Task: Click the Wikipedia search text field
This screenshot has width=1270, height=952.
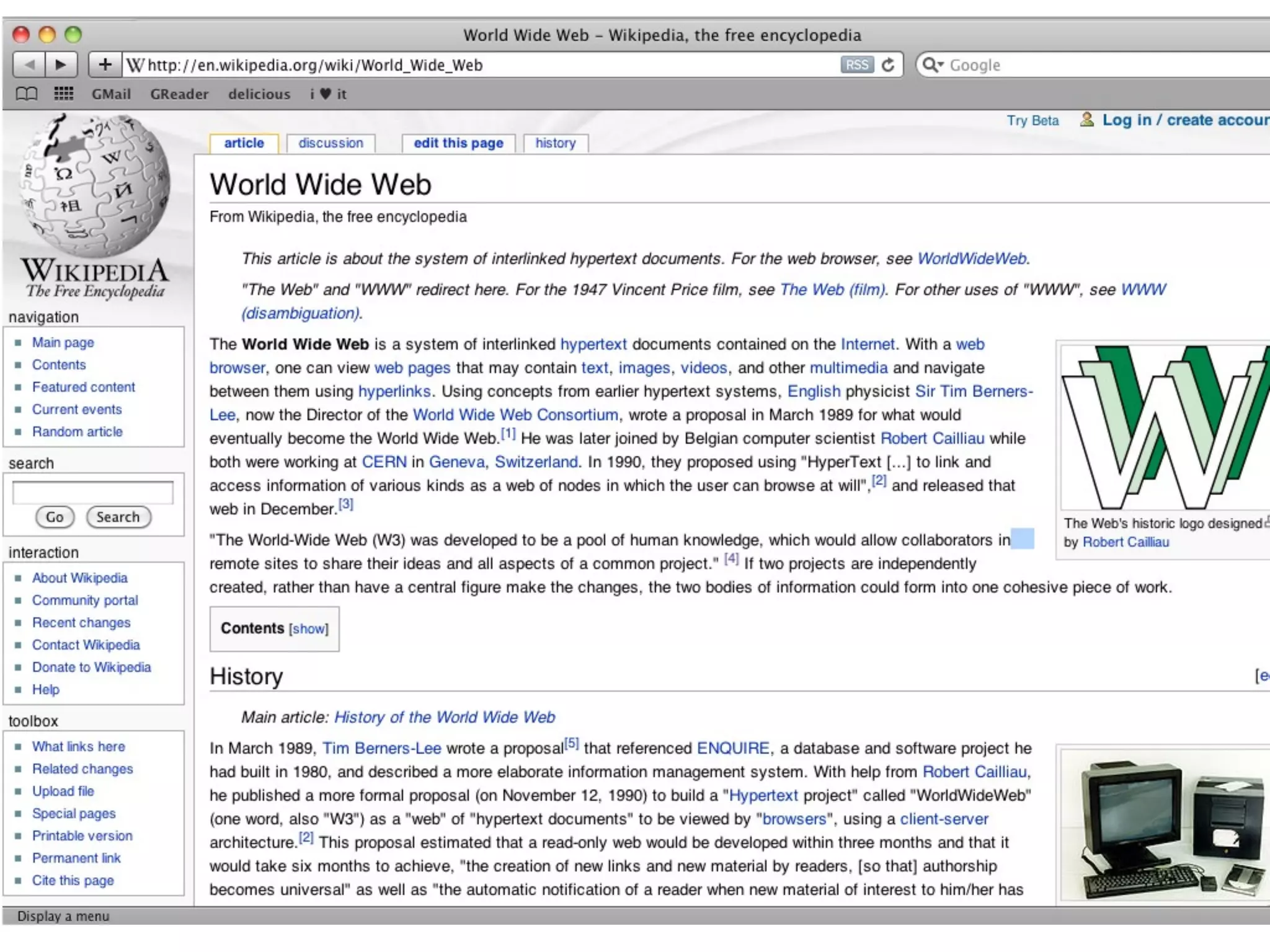Action: 93,493
